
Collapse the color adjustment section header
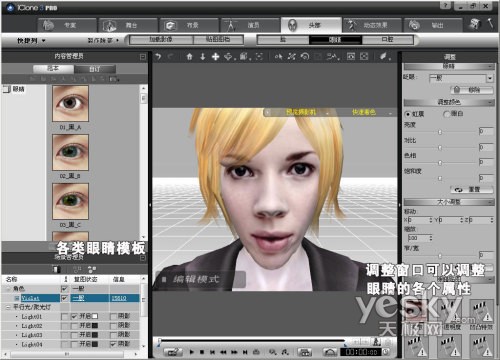[x=448, y=102]
